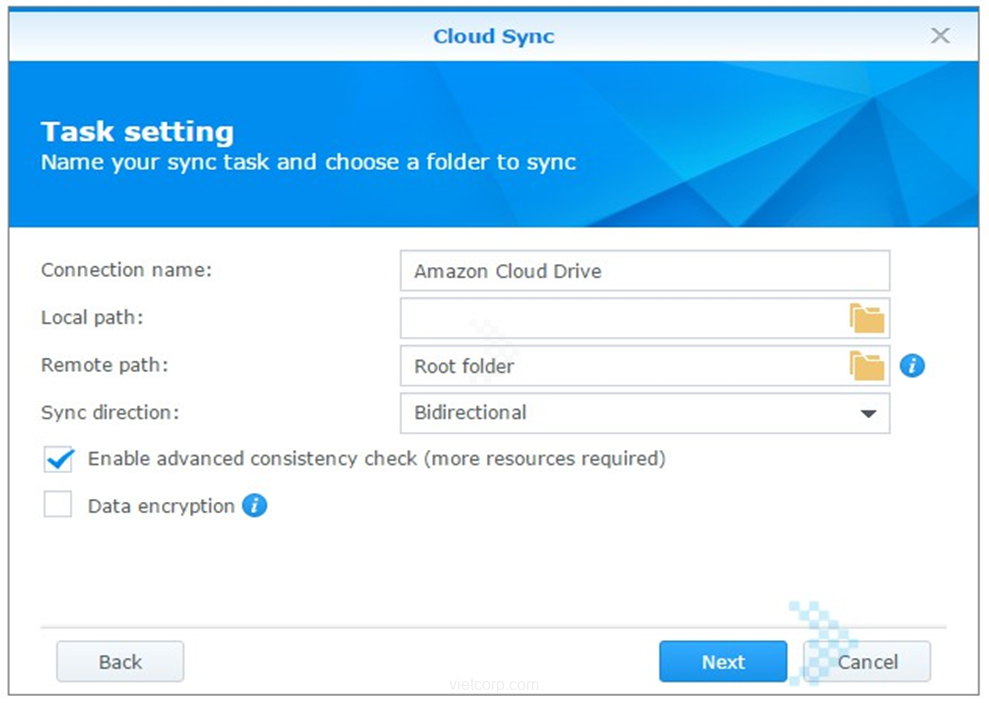Click the info icon beside Remote path
The width and height of the screenshot is (989, 703).
[x=911, y=366]
